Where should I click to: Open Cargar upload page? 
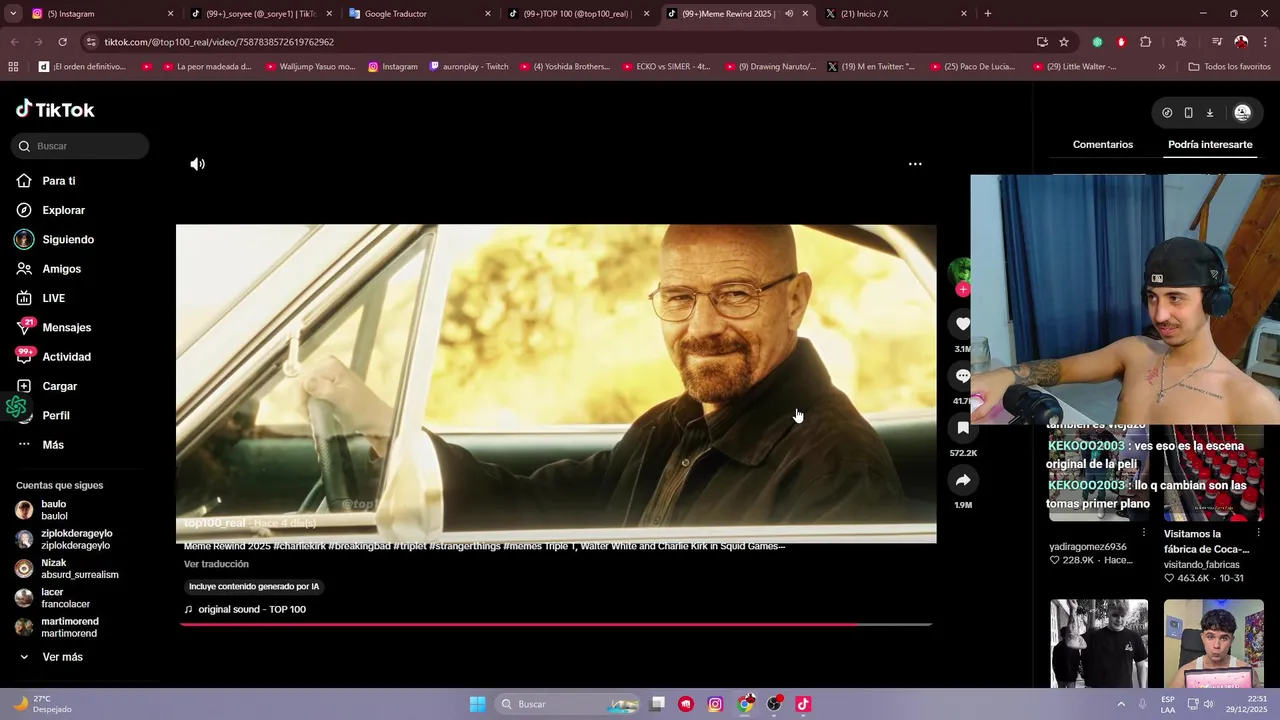pyautogui.click(x=59, y=386)
